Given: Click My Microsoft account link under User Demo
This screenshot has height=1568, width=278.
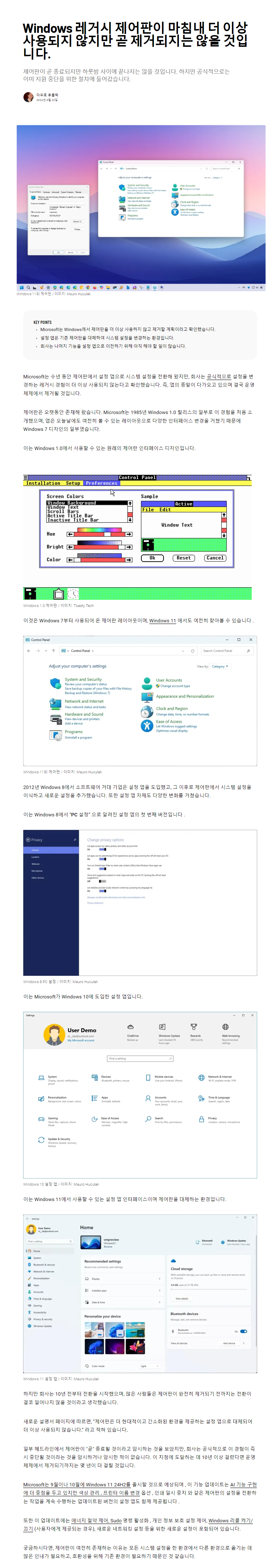Looking at the screenshot, I should (81, 1040).
